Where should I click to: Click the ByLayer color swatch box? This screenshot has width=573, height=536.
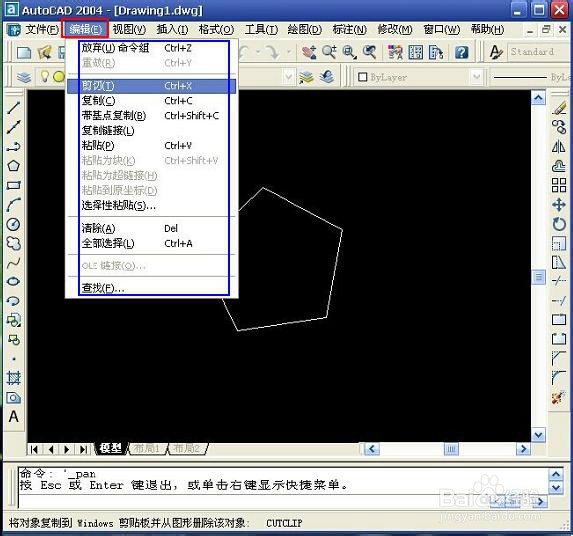pos(363,77)
